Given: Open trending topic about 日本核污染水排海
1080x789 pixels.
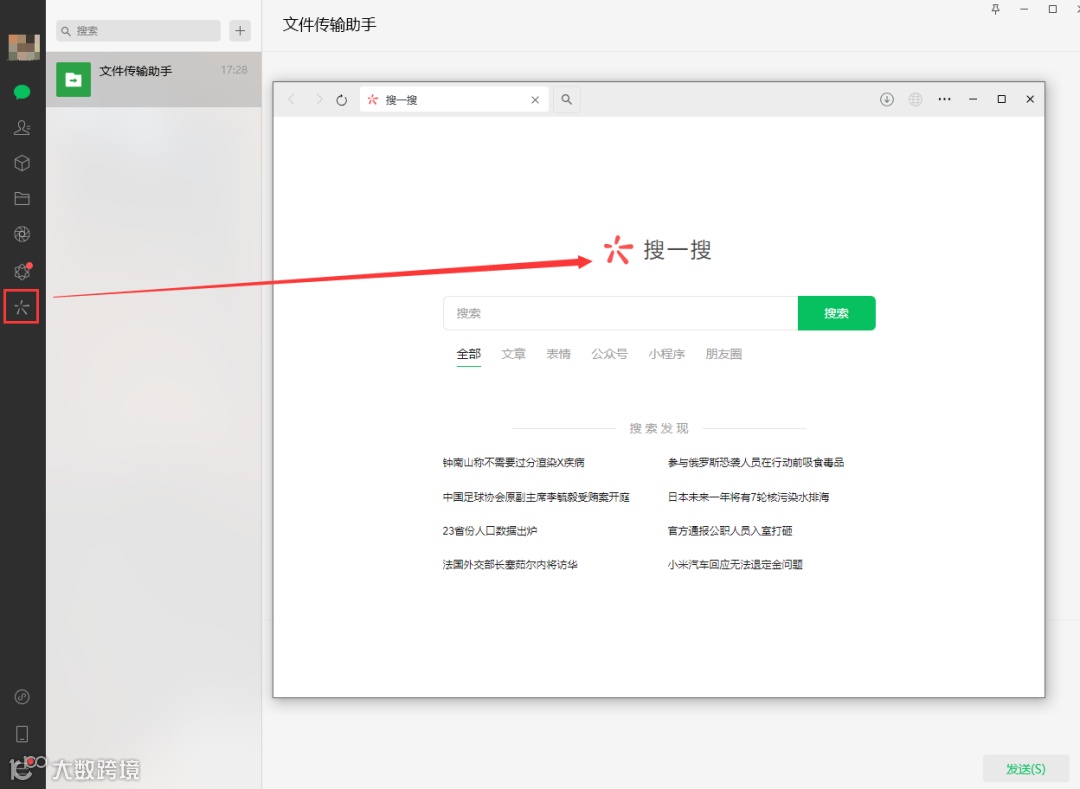Looking at the screenshot, I should pyautogui.click(x=748, y=497).
